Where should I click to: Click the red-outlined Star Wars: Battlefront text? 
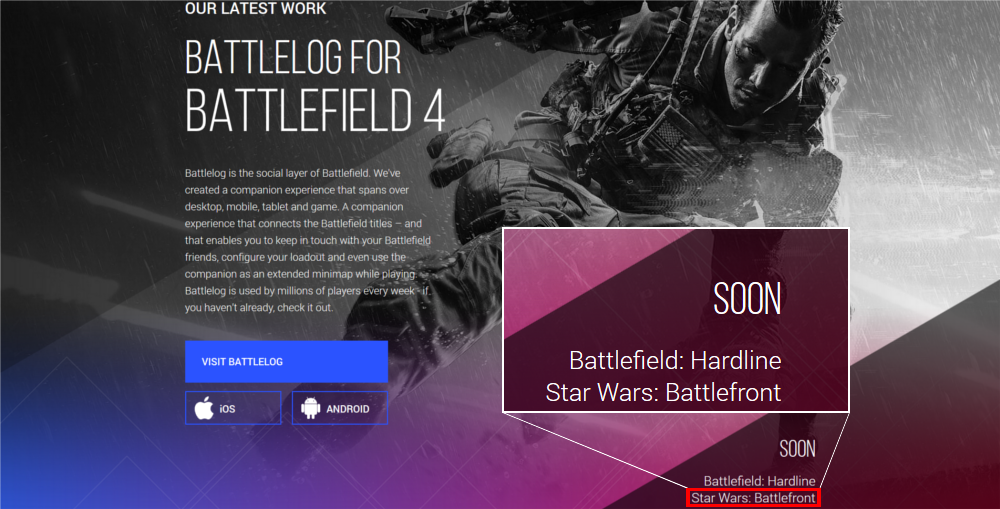click(x=753, y=498)
